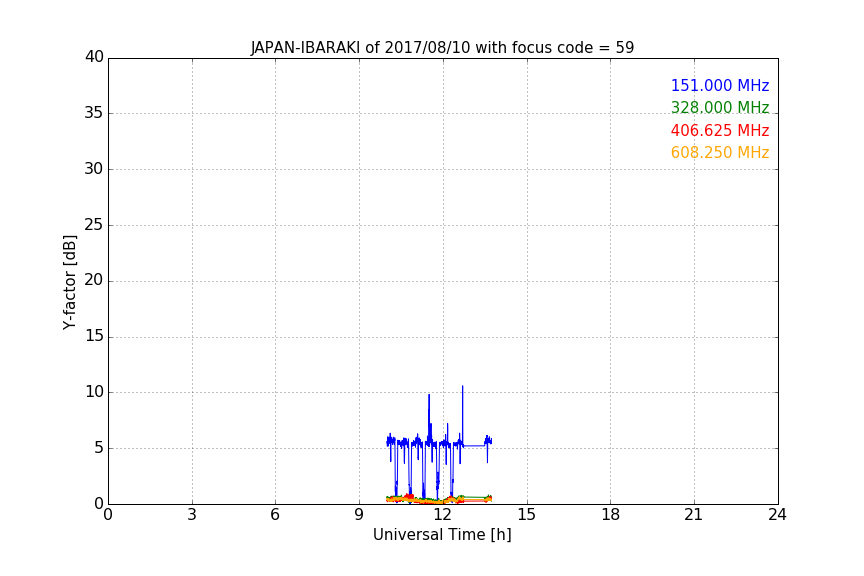The image size is (864, 576).
Task: Select the 151.000 MHz legend label
Action: pyautogui.click(x=720, y=85)
